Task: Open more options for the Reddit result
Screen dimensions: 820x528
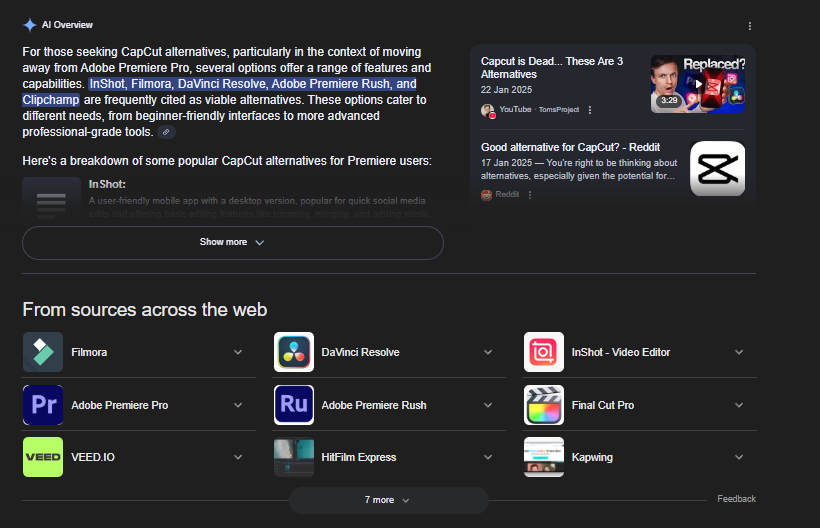Action: [x=530, y=194]
